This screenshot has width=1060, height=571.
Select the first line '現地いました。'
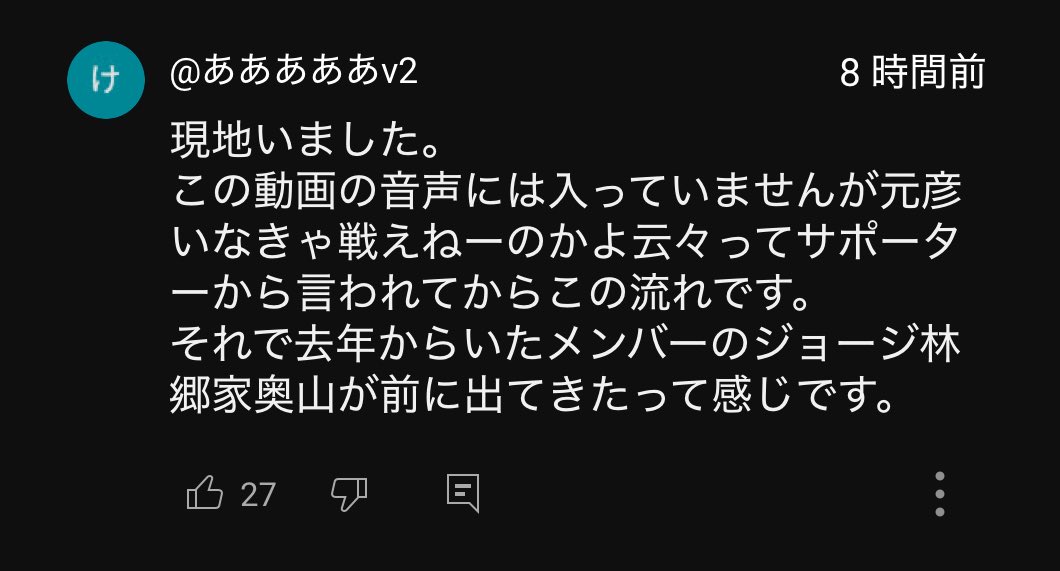pyautogui.click(x=306, y=140)
